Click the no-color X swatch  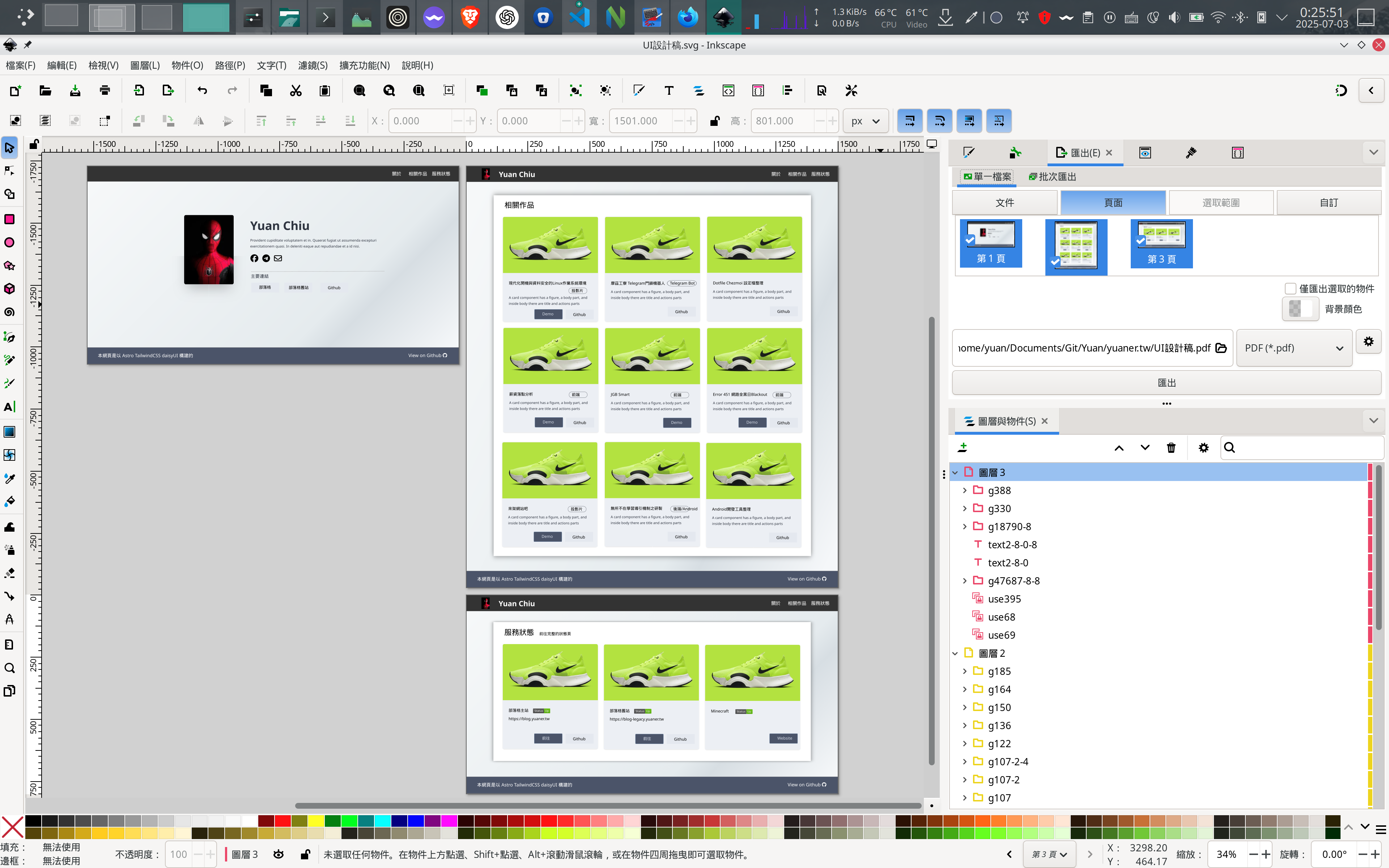pyautogui.click(x=12, y=827)
